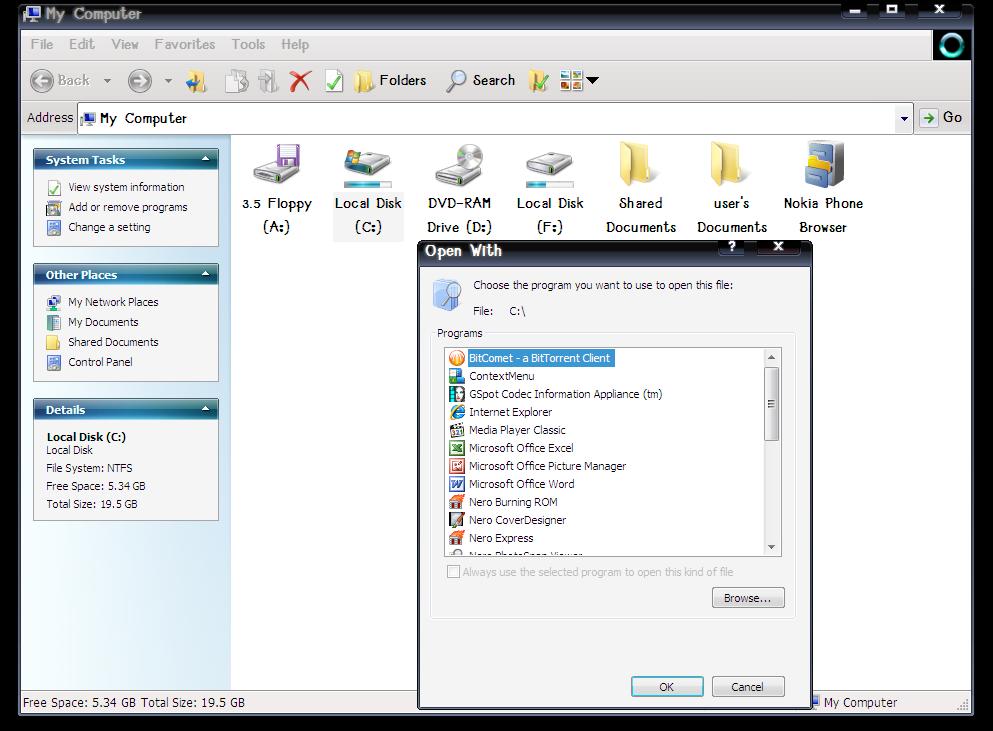993x731 pixels.
Task: Open the View menu
Action: pyautogui.click(x=125, y=44)
